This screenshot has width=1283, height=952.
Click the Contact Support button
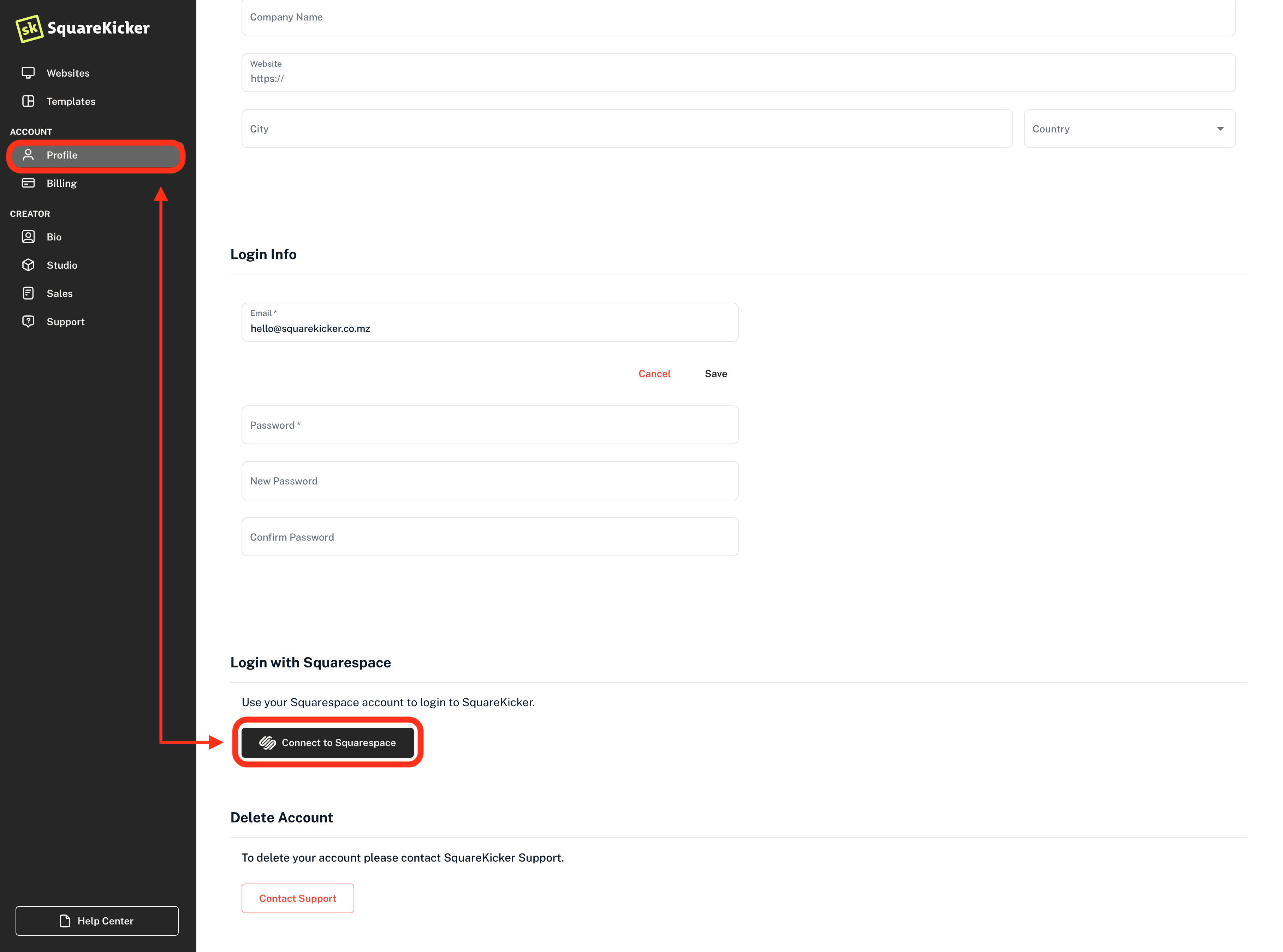(298, 897)
